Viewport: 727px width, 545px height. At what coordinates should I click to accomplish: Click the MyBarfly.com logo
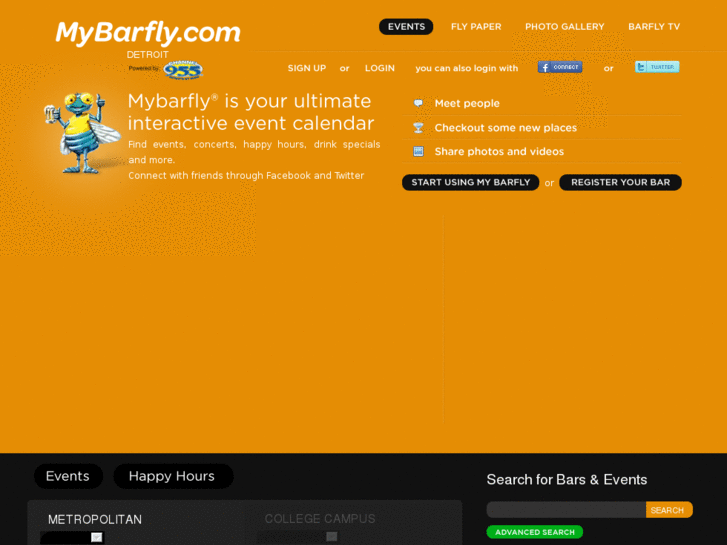coord(148,33)
